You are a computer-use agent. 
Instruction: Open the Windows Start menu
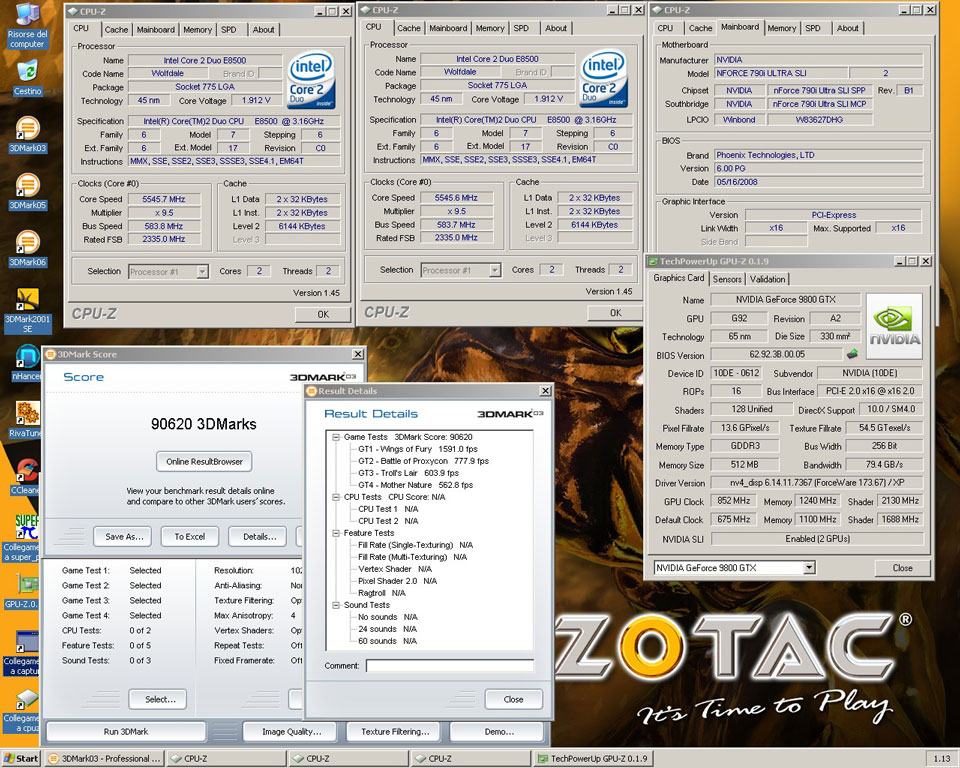[x=20, y=758]
